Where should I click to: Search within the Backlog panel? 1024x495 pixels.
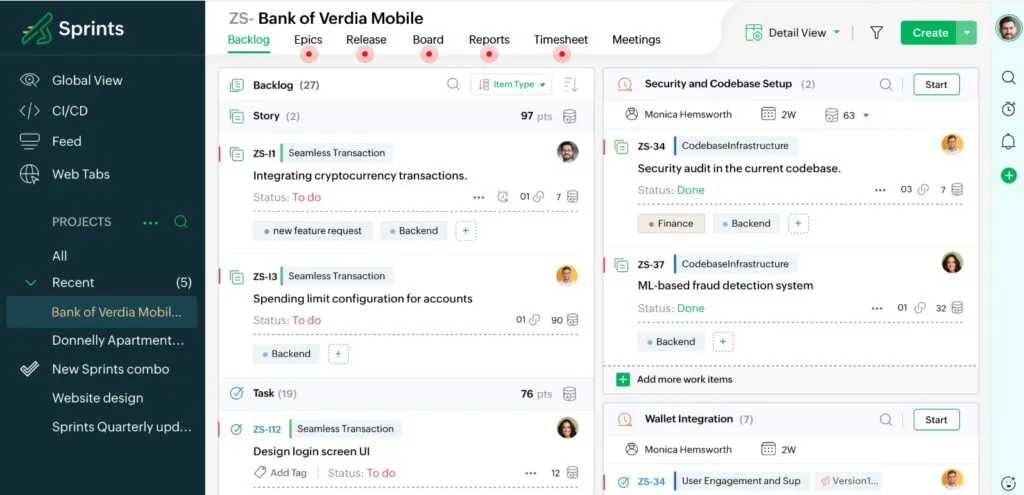point(453,85)
